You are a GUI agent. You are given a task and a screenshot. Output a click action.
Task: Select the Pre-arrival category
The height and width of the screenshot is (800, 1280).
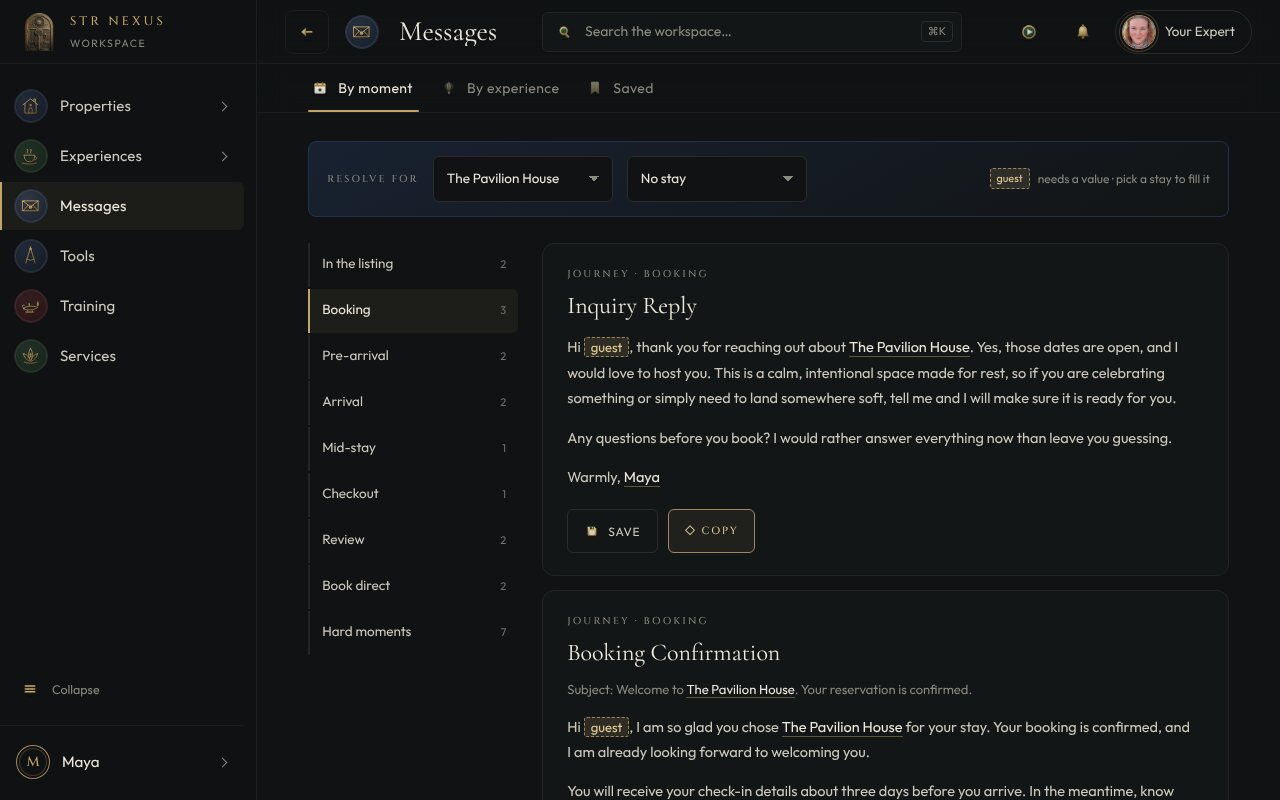413,356
